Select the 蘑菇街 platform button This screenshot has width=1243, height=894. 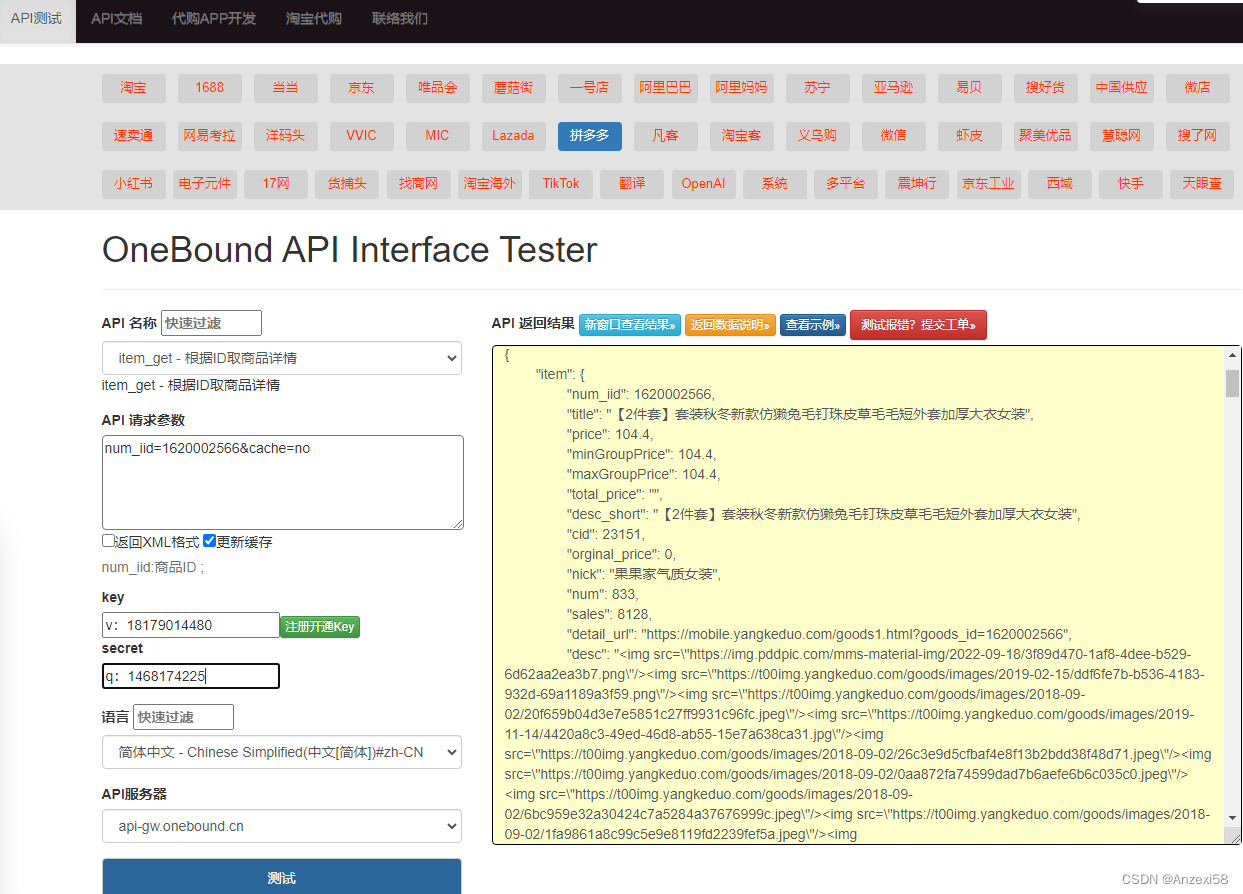[514, 88]
